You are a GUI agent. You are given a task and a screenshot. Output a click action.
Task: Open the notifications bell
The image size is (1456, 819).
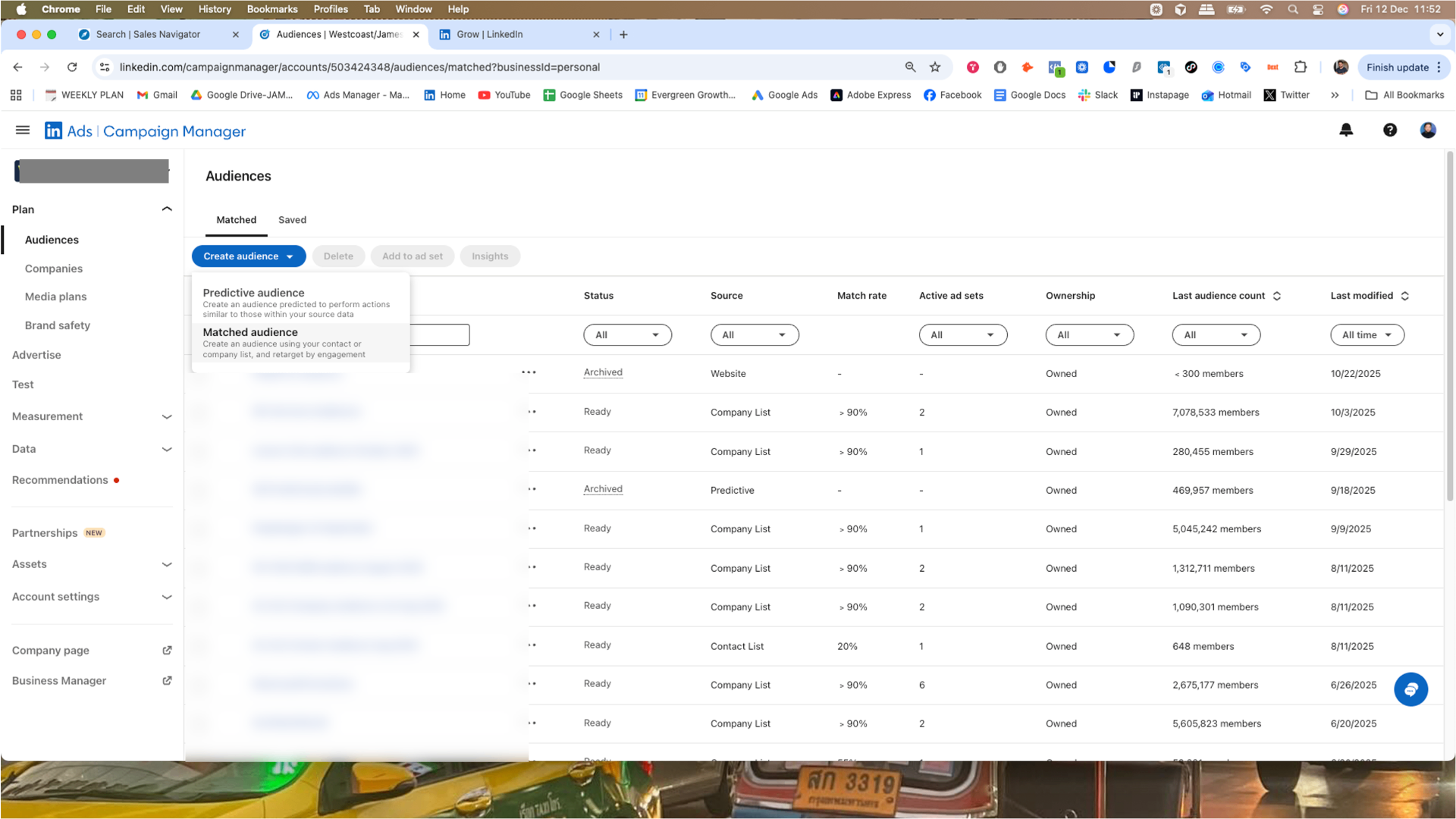[1346, 130]
